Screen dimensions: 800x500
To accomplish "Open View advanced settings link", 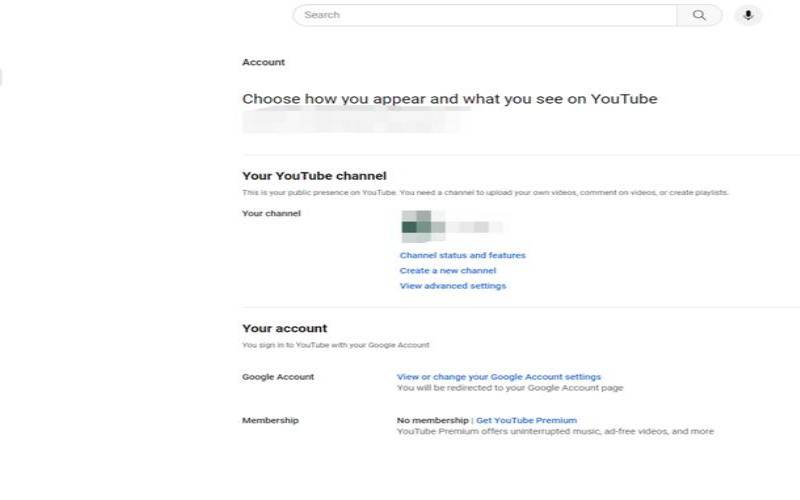I will 453,286.
